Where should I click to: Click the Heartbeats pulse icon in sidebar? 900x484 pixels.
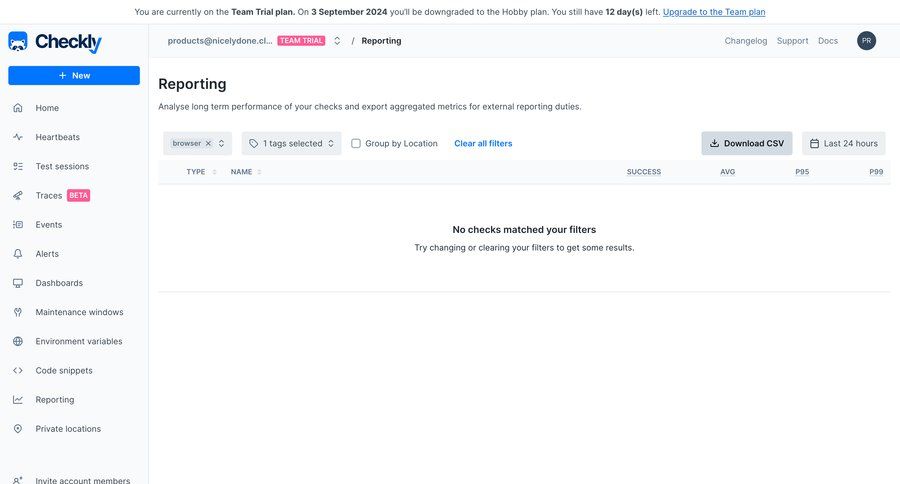(18, 137)
